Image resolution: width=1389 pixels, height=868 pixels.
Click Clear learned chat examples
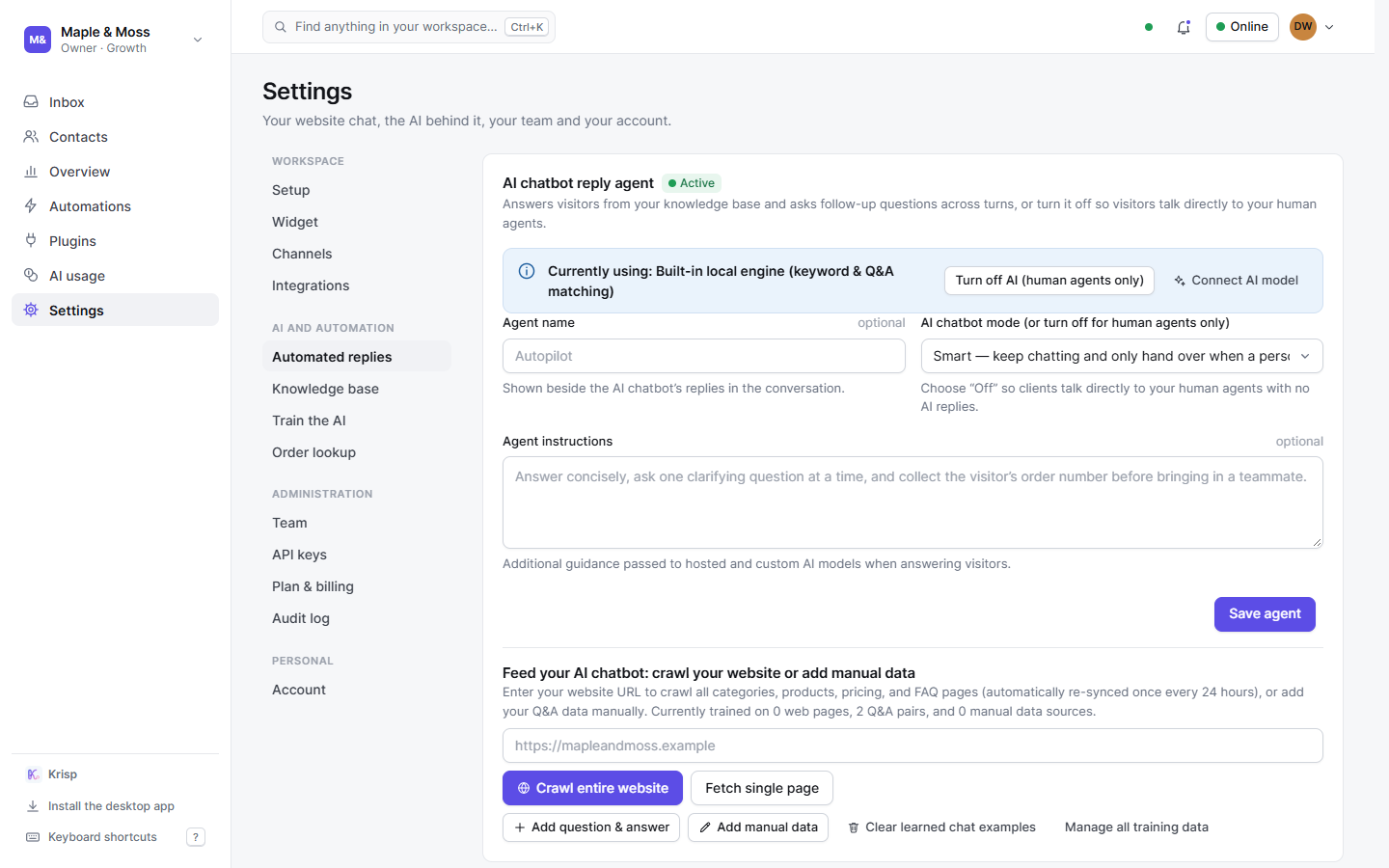(x=941, y=827)
